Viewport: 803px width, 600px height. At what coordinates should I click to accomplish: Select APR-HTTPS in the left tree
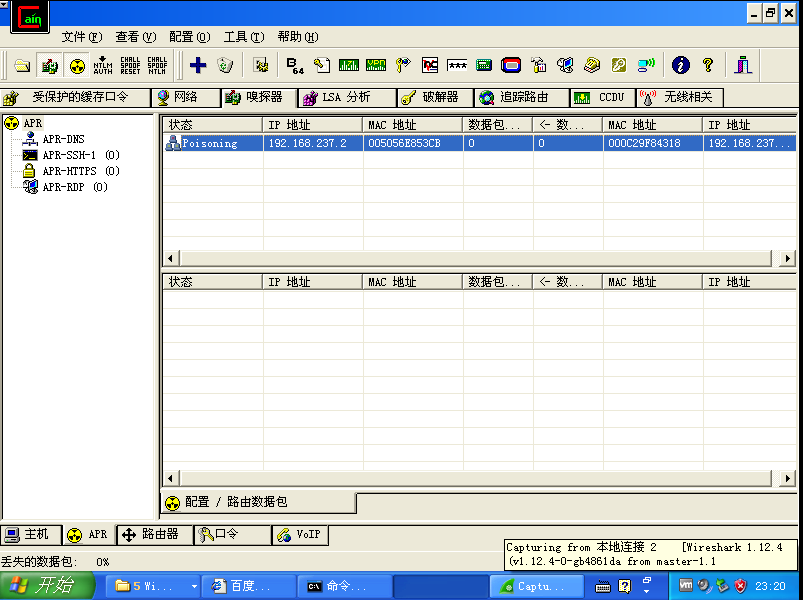pos(69,171)
